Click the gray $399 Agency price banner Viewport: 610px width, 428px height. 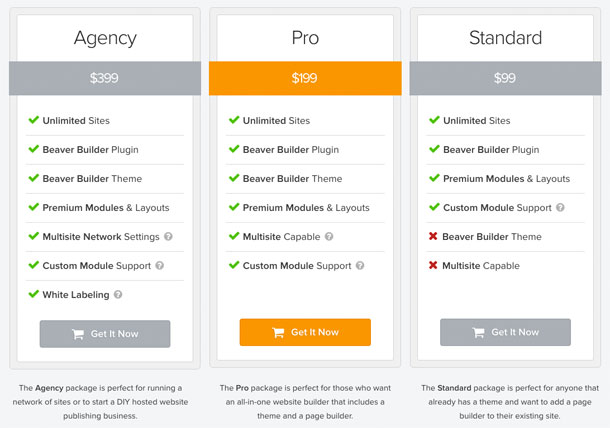(105, 78)
